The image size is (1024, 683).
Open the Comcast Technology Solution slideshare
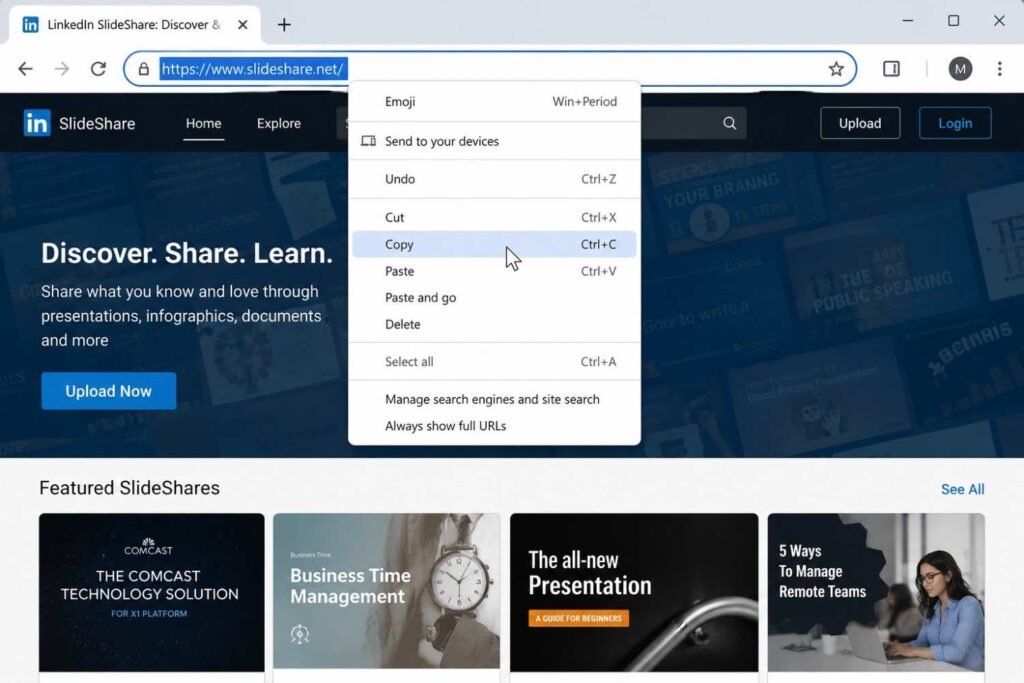click(152, 592)
